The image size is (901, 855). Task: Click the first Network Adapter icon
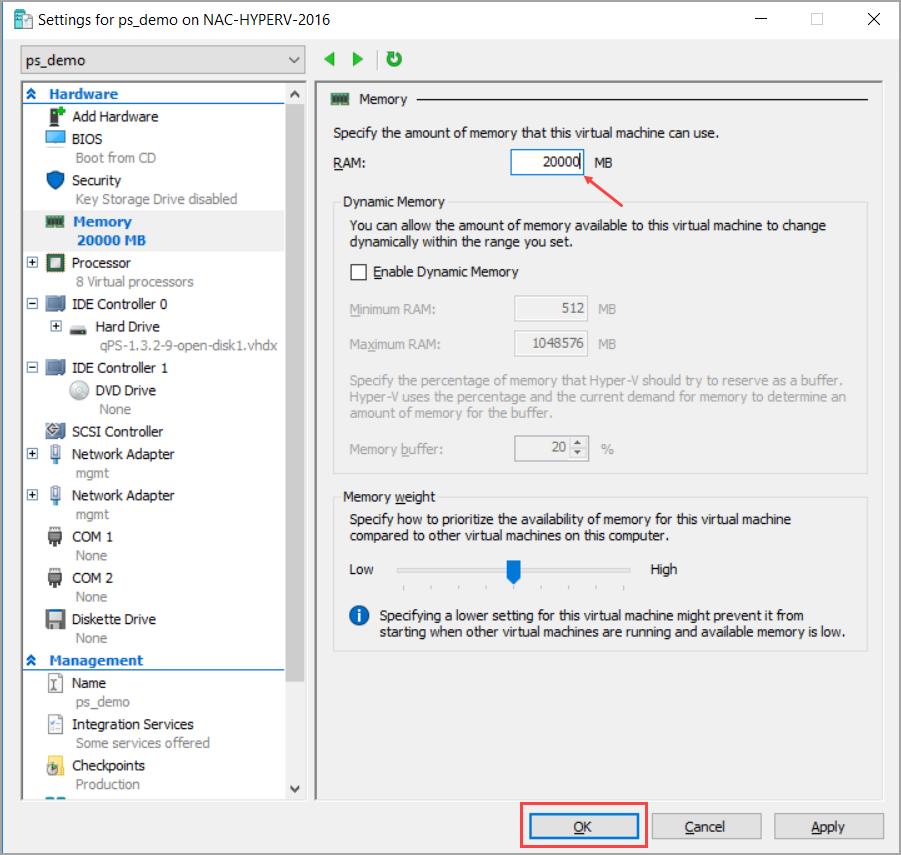tap(55, 454)
